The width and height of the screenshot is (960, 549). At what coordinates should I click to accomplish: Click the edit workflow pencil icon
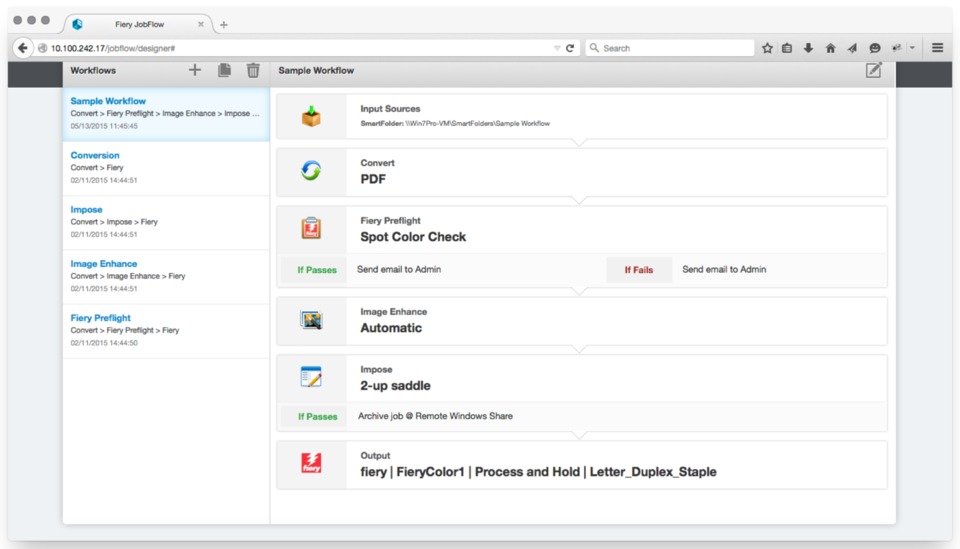click(874, 70)
